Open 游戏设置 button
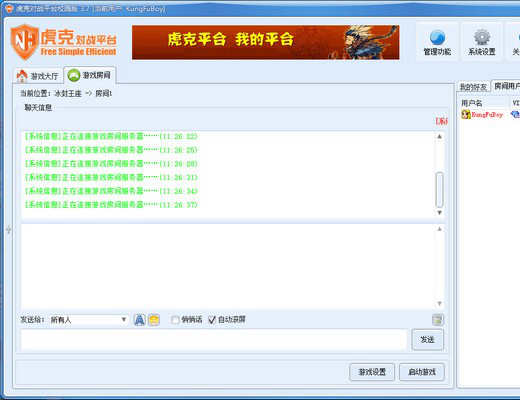The height and width of the screenshot is (400, 520). (372, 372)
